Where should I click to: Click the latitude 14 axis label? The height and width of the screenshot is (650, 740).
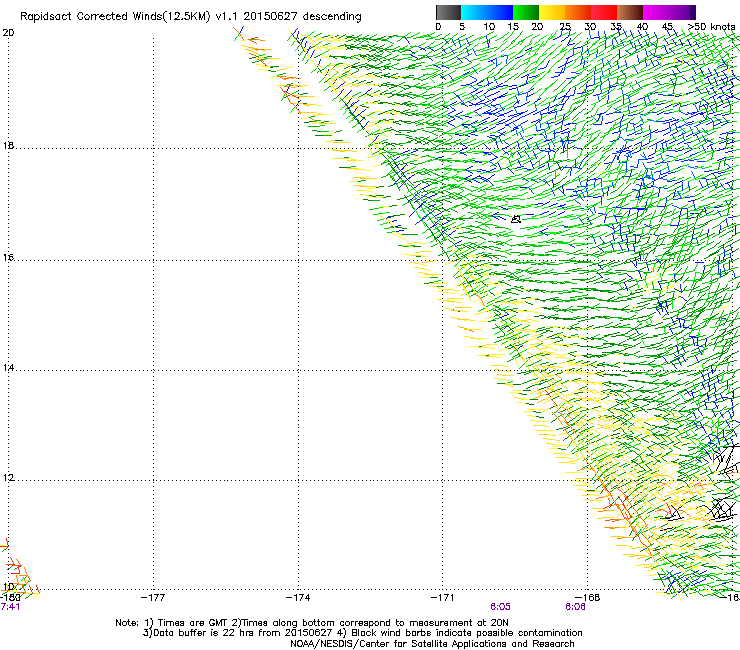8,368
